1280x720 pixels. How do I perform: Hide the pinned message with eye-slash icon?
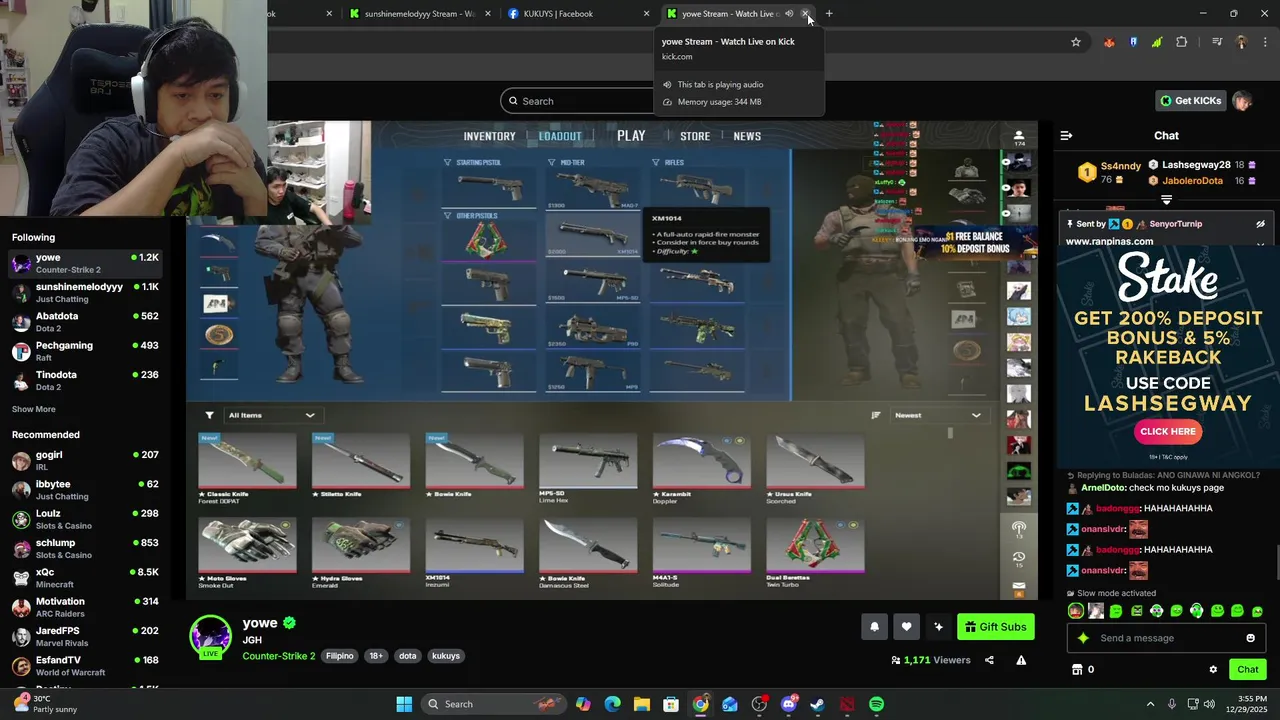coord(1260,224)
